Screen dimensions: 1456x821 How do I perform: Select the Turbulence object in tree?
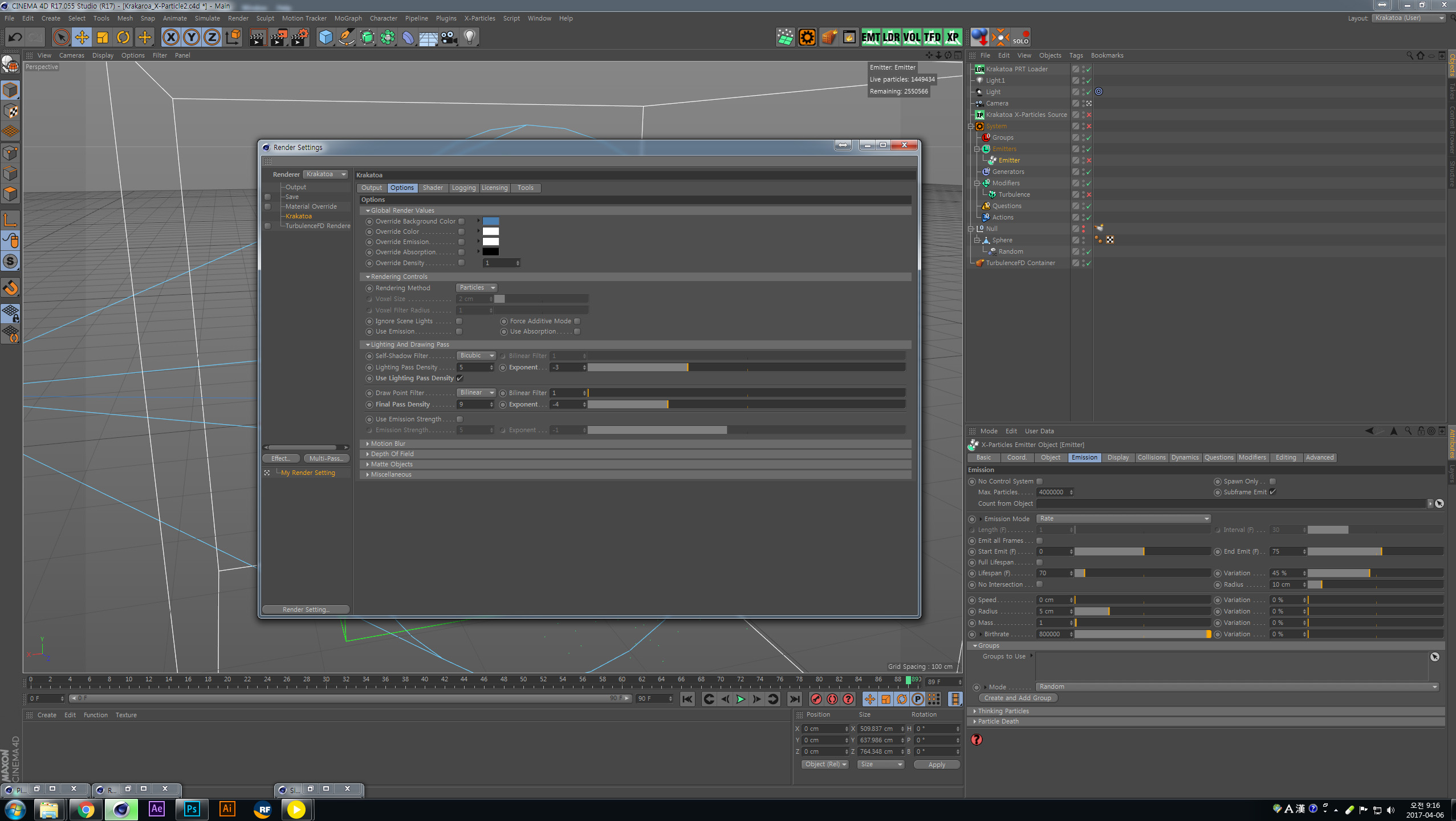click(x=1014, y=194)
